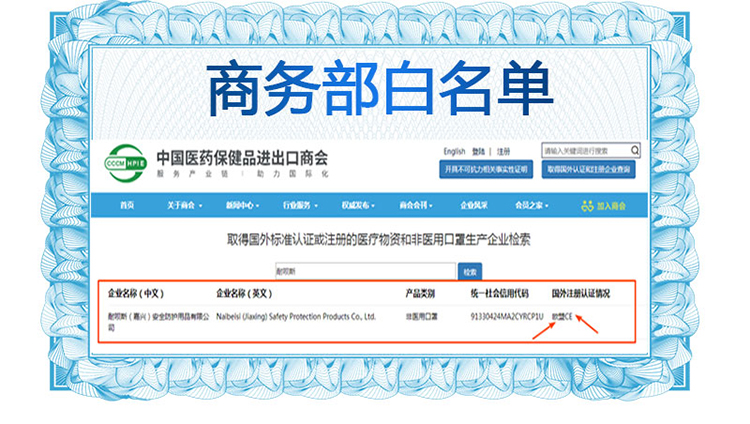Screen dimensions: 750x424
Task: Select the 非医用口罩 product category cell
Action: tap(421, 316)
